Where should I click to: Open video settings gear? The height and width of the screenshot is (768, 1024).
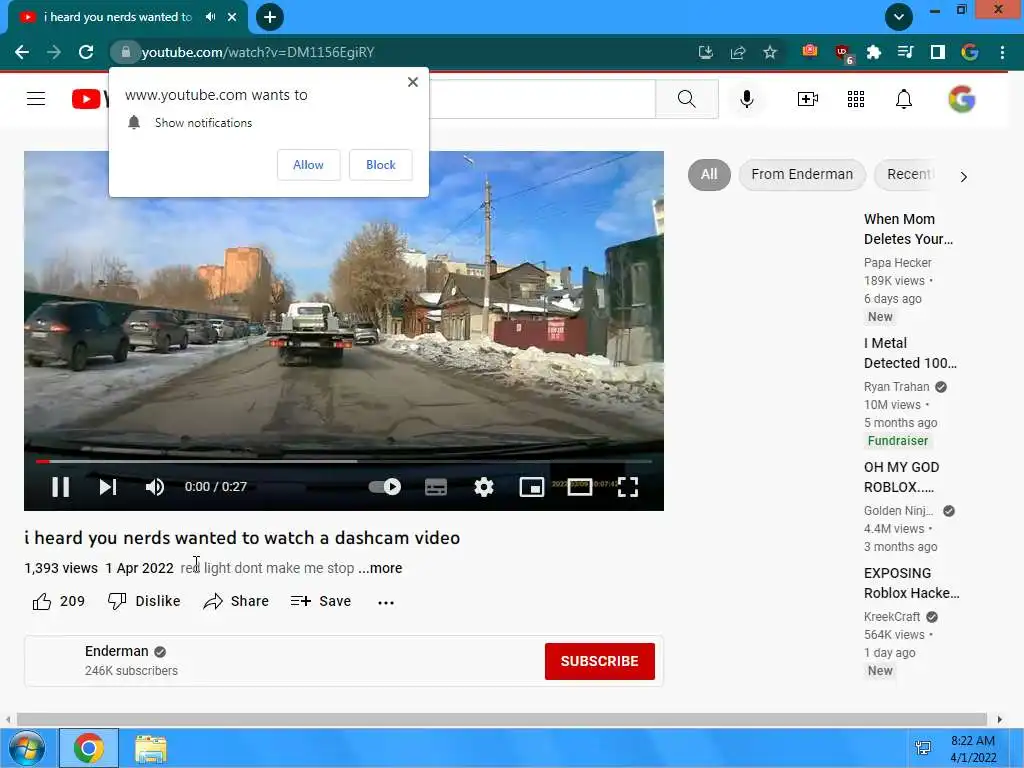484,487
